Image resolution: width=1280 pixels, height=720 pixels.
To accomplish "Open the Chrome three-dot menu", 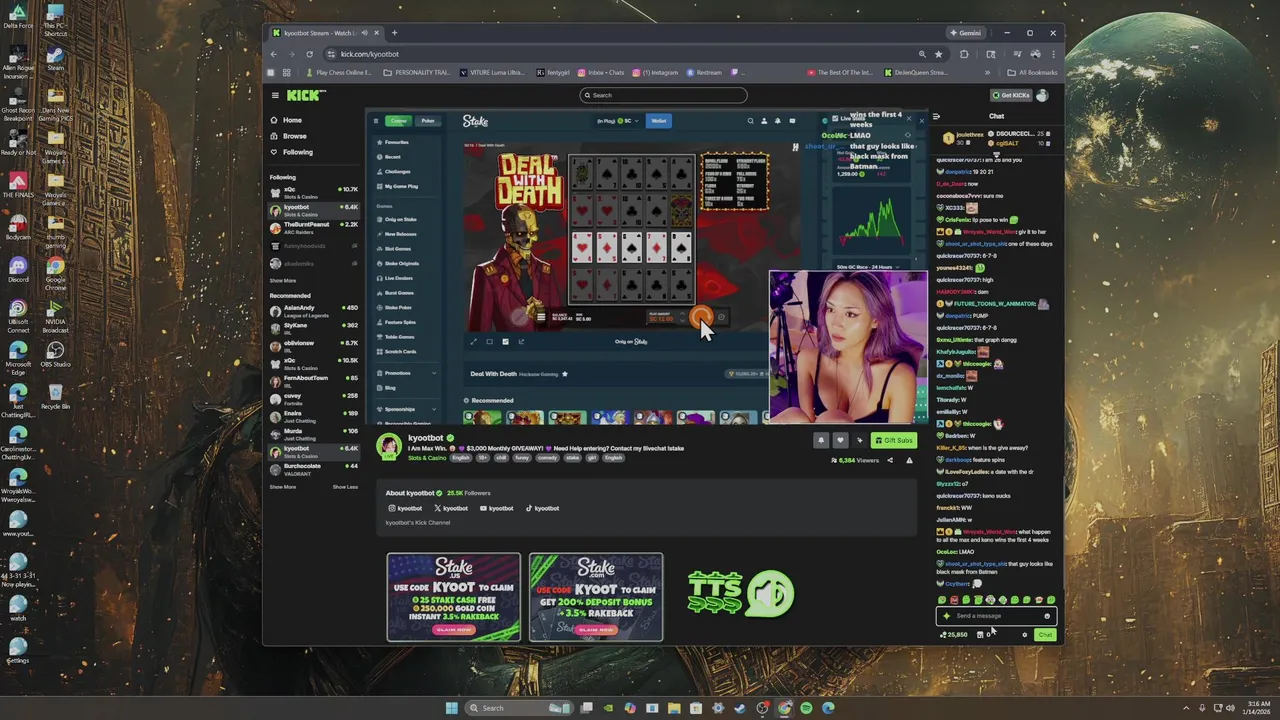I will point(1052,54).
